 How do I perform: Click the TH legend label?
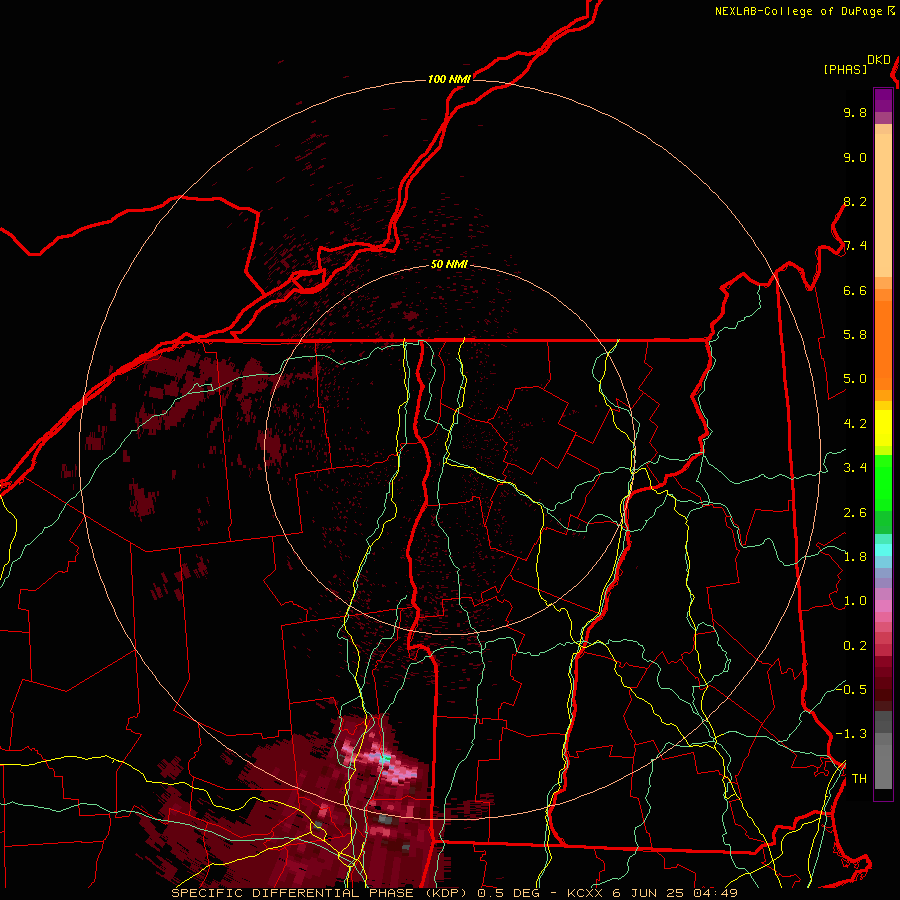click(x=859, y=778)
